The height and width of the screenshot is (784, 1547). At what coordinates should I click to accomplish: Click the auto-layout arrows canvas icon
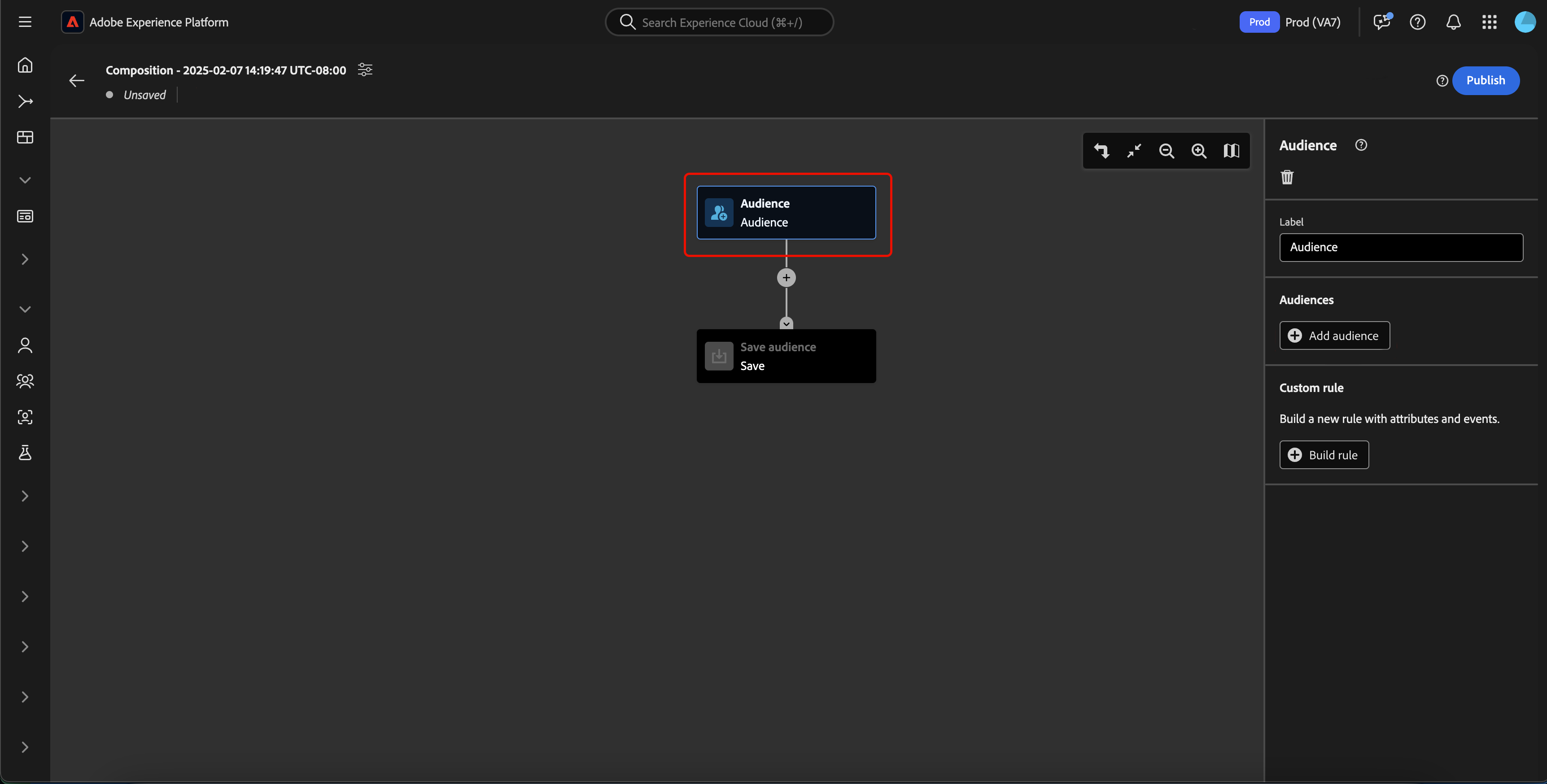pyautogui.click(x=1101, y=151)
